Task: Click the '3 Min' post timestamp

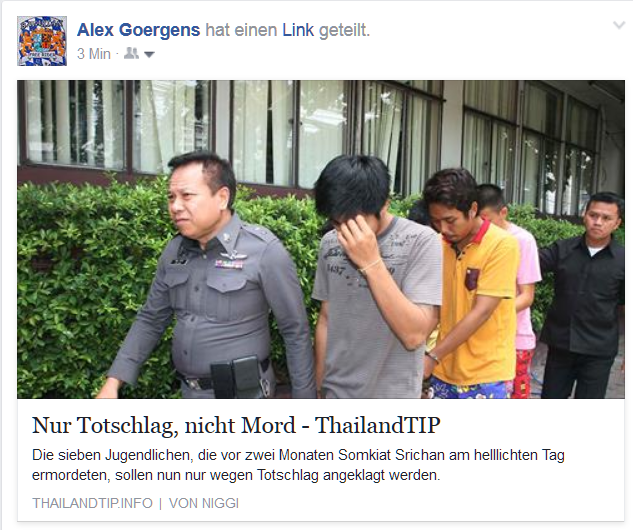Action: tap(94, 54)
